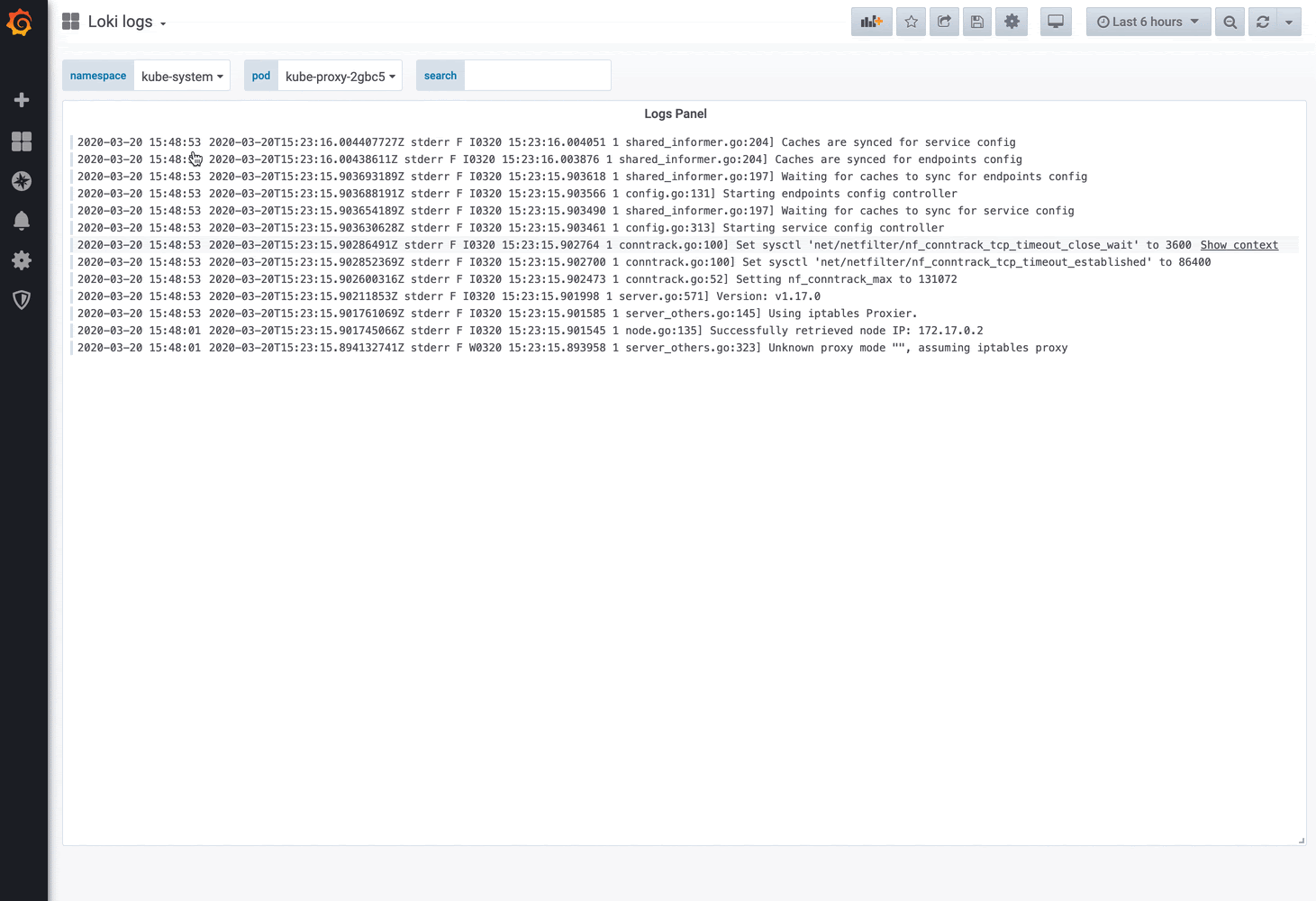Image resolution: width=1316 pixels, height=901 pixels.
Task: Open the pod kube-proxy-2gbc5 dropdown
Action: (340, 76)
